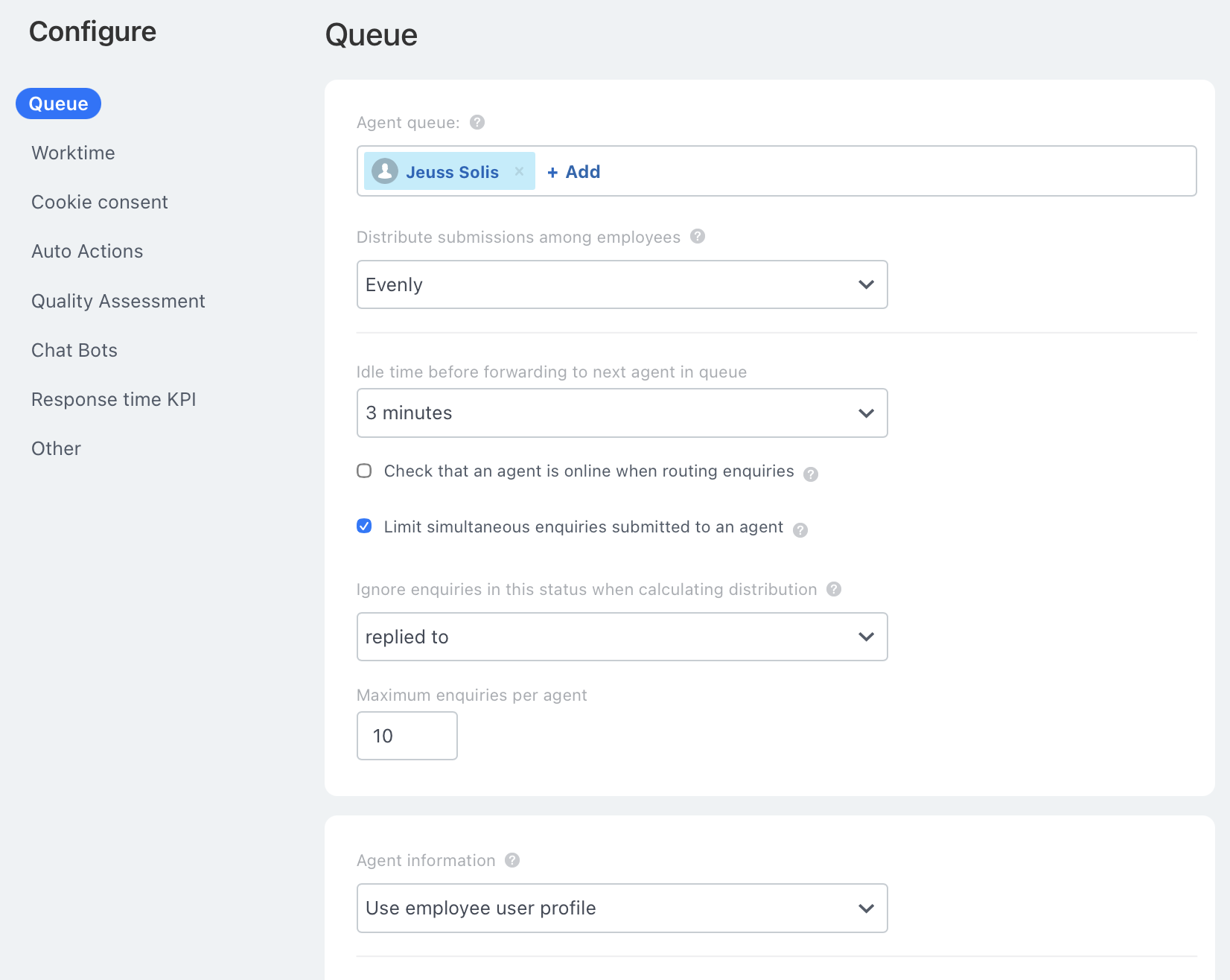Select Quality Assessment in sidebar
This screenshot has width=1230, height=980.
click(x=118, y=301)
